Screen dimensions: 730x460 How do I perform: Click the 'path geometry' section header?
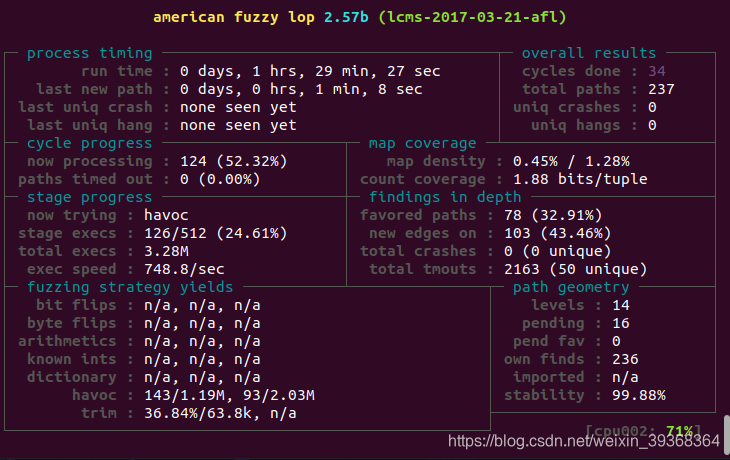pos(571,287)
